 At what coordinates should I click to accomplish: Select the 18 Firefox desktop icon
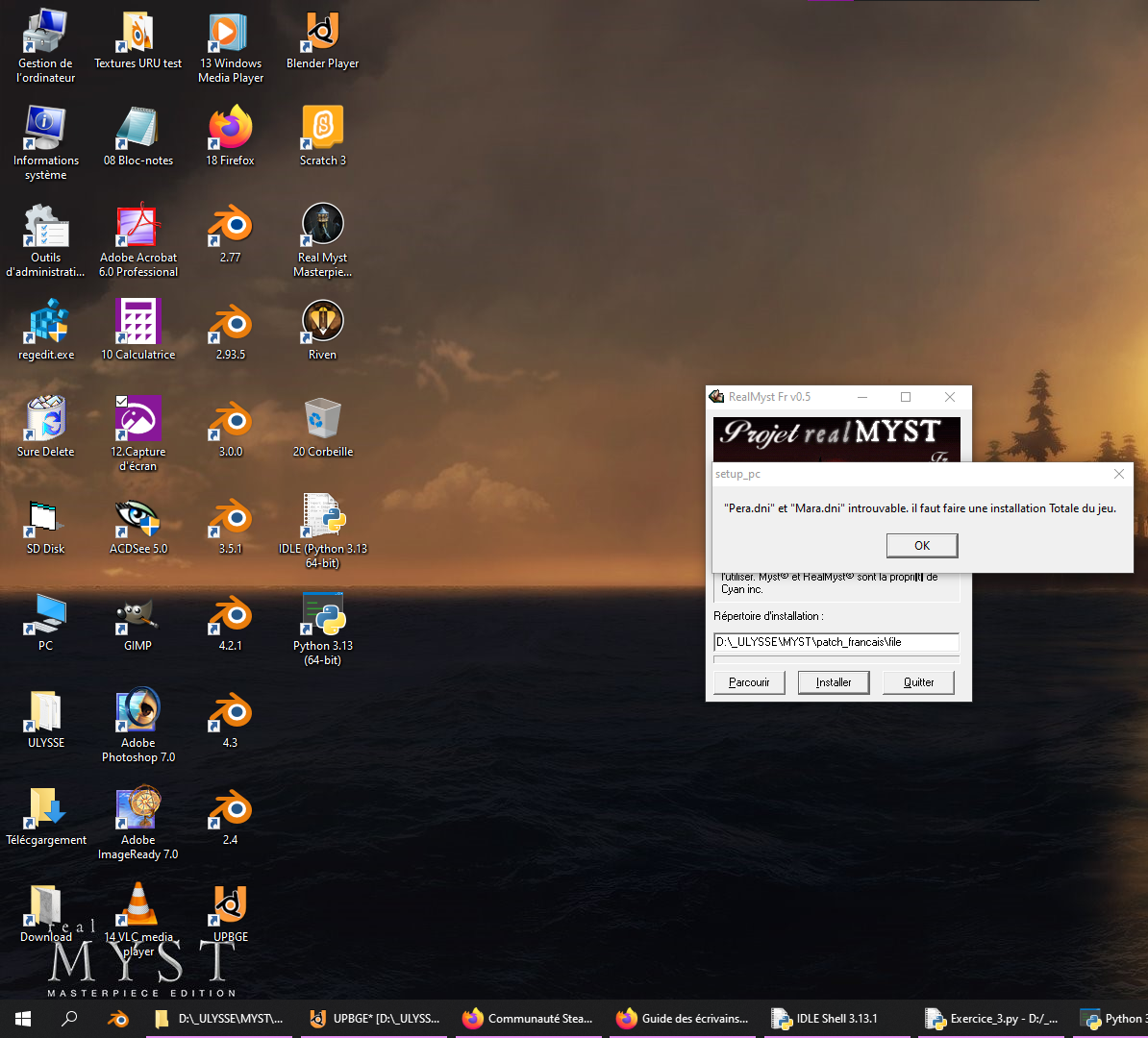point(231,136)
